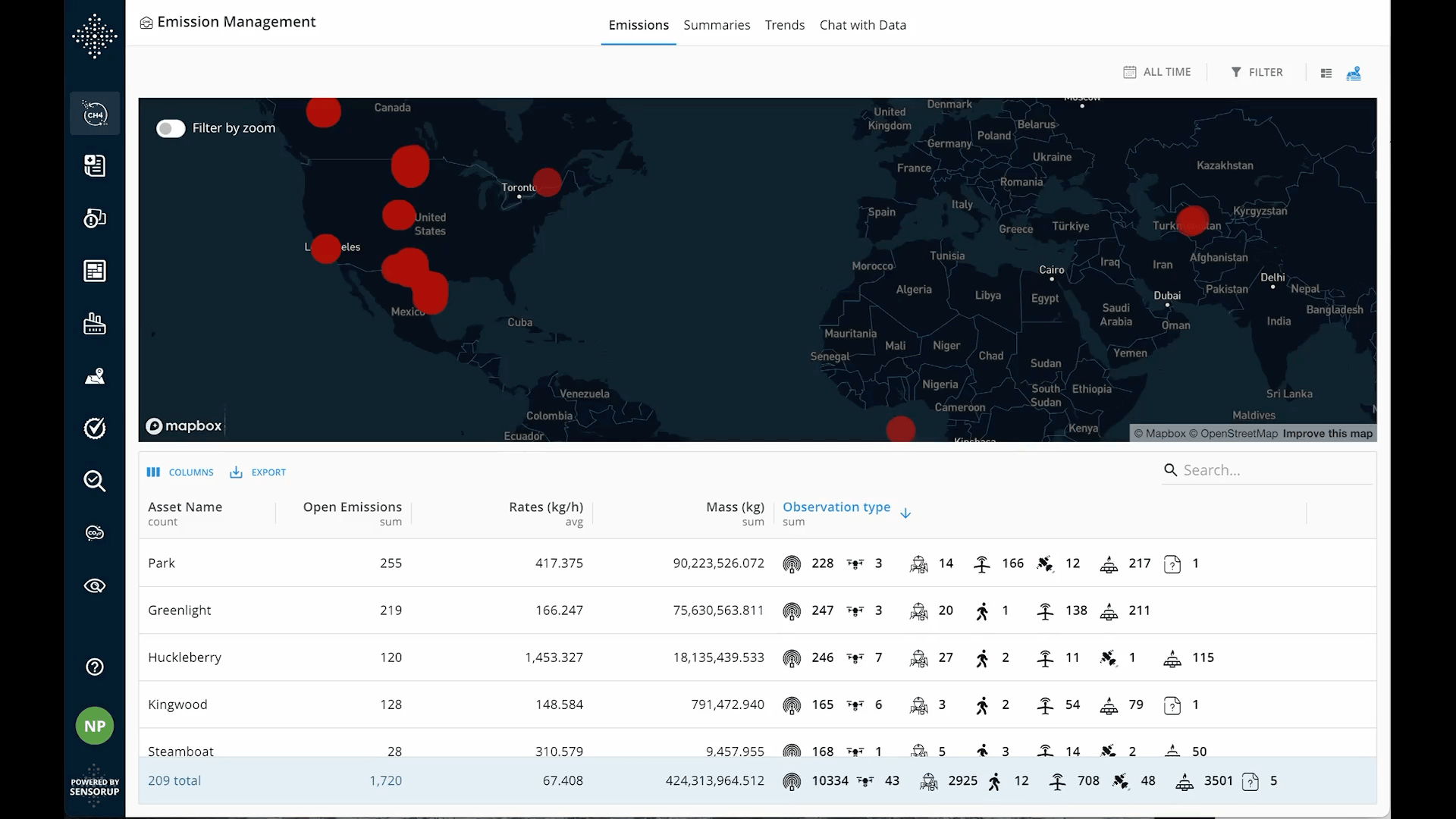
Task: Click the EXPORT button
Action: 258,472
